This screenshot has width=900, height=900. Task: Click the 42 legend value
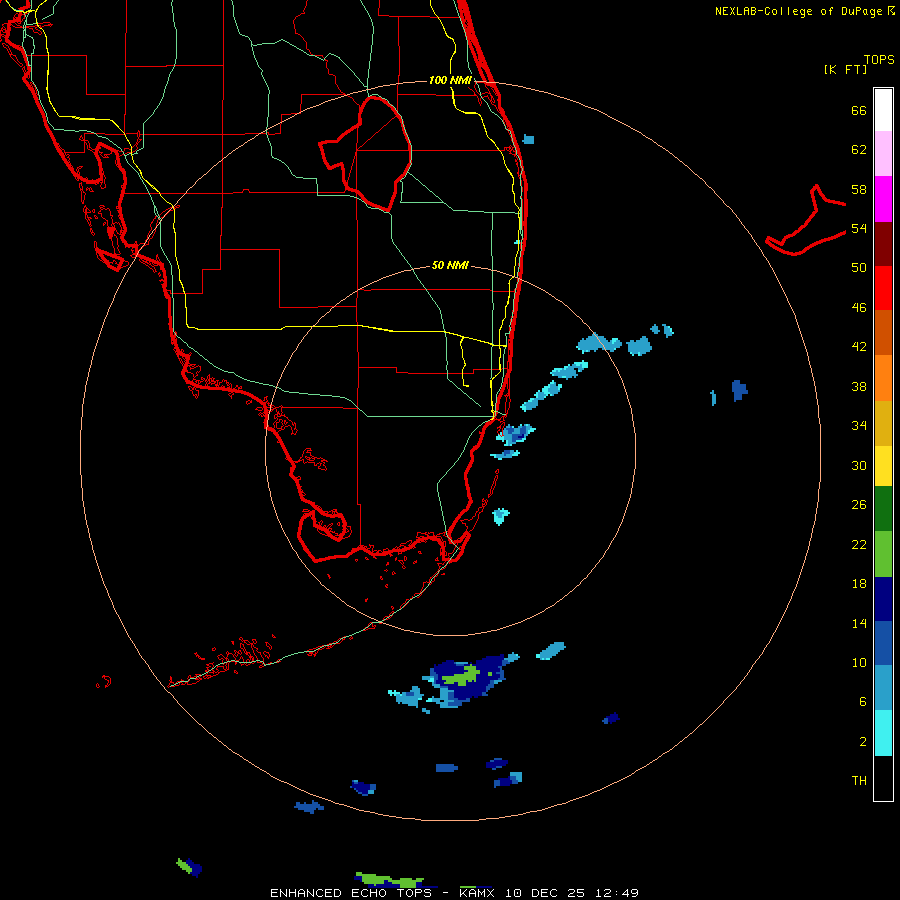click(859, 347)
